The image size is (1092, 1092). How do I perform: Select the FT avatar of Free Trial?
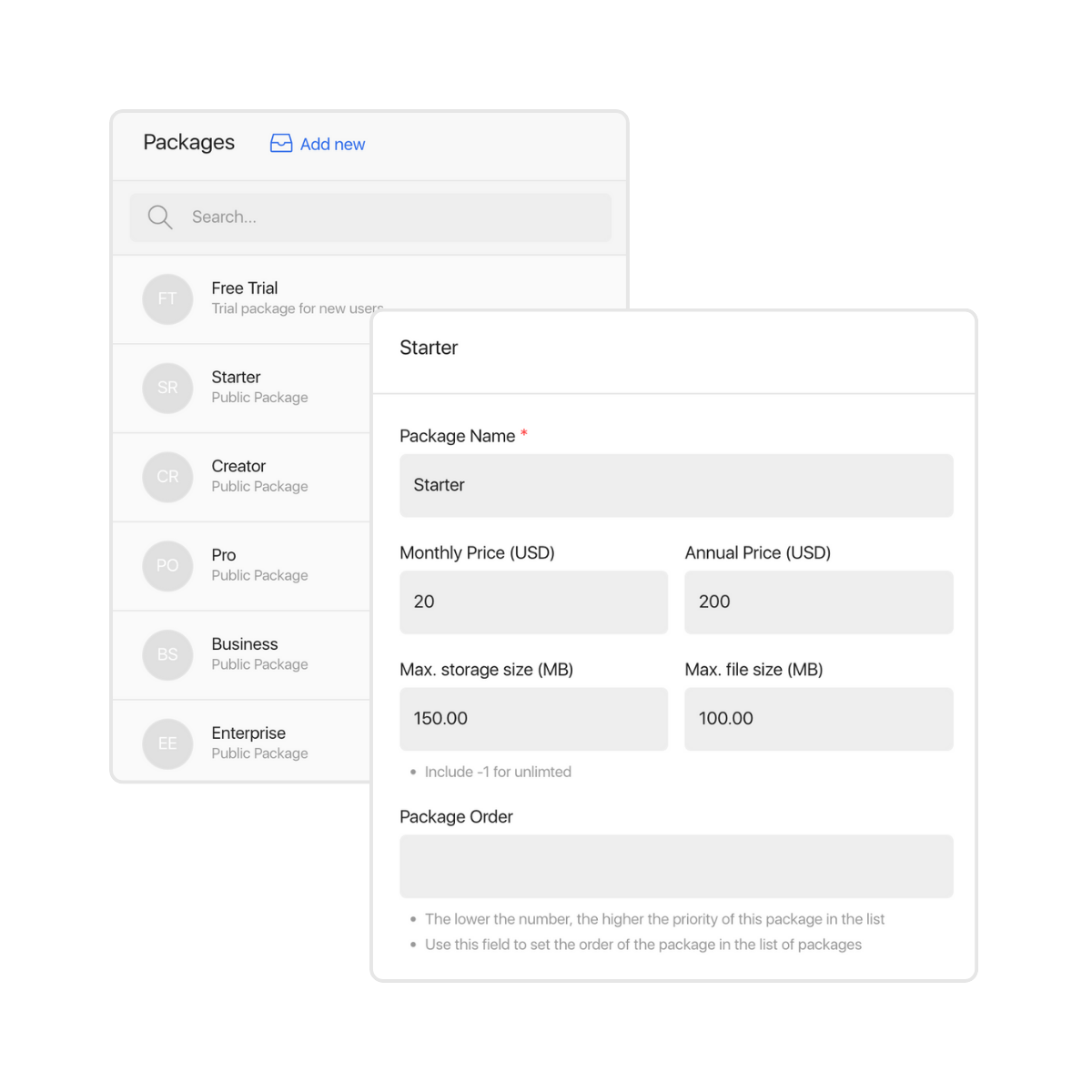coord(167,298)
